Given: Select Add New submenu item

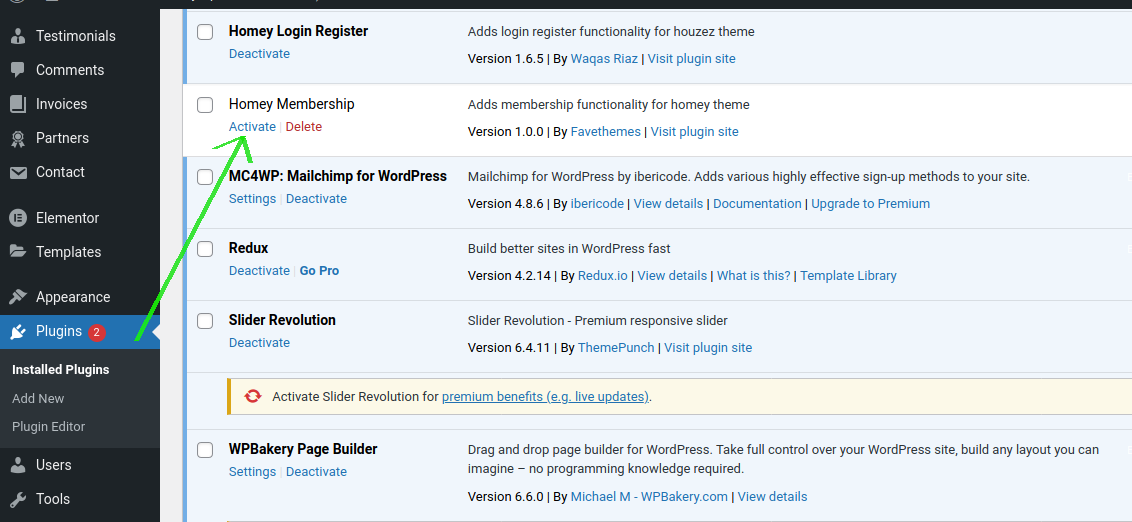Looking at the screenshot, I should 38,399.
